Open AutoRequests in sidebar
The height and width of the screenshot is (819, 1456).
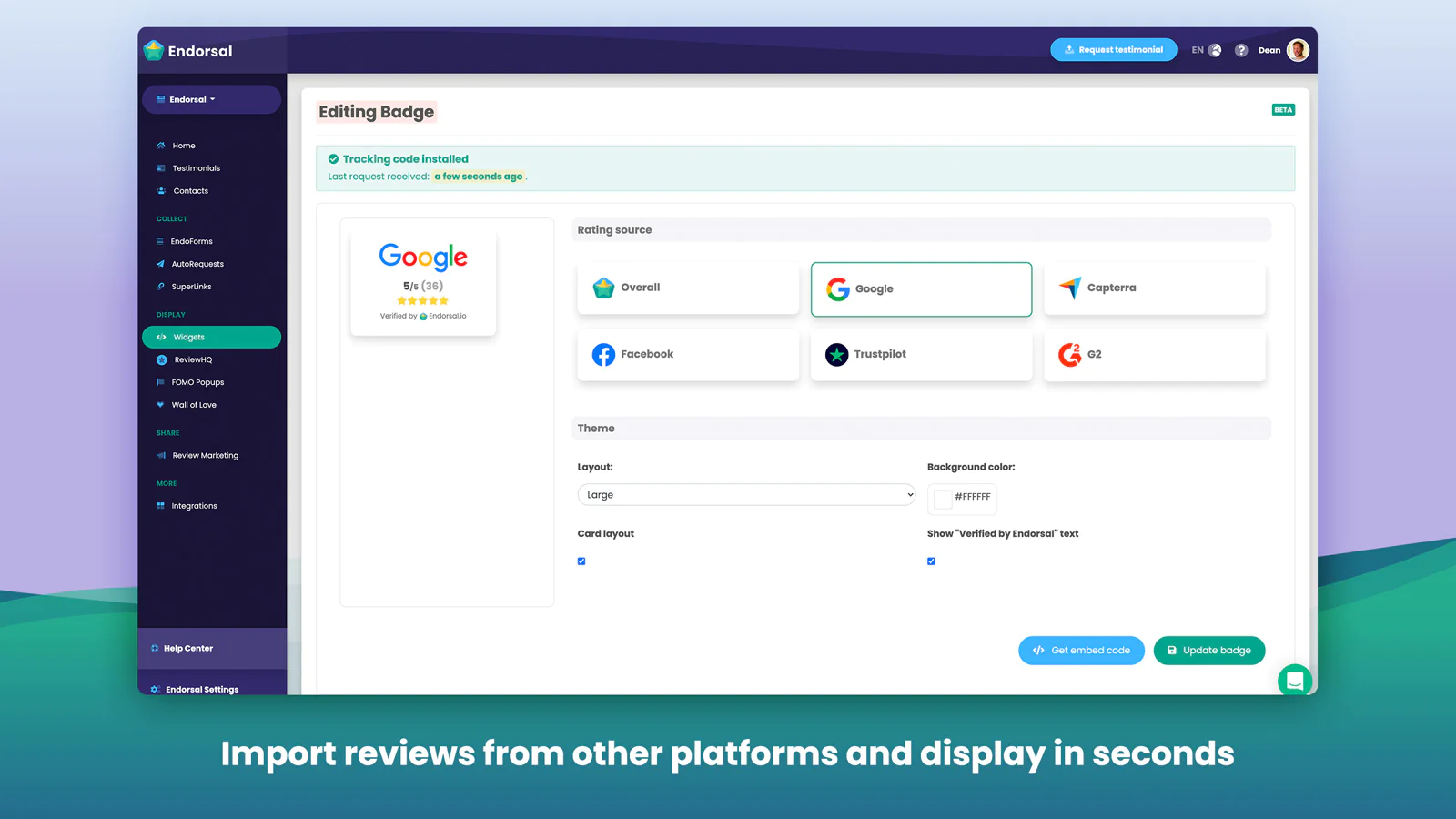pos(197,264)
